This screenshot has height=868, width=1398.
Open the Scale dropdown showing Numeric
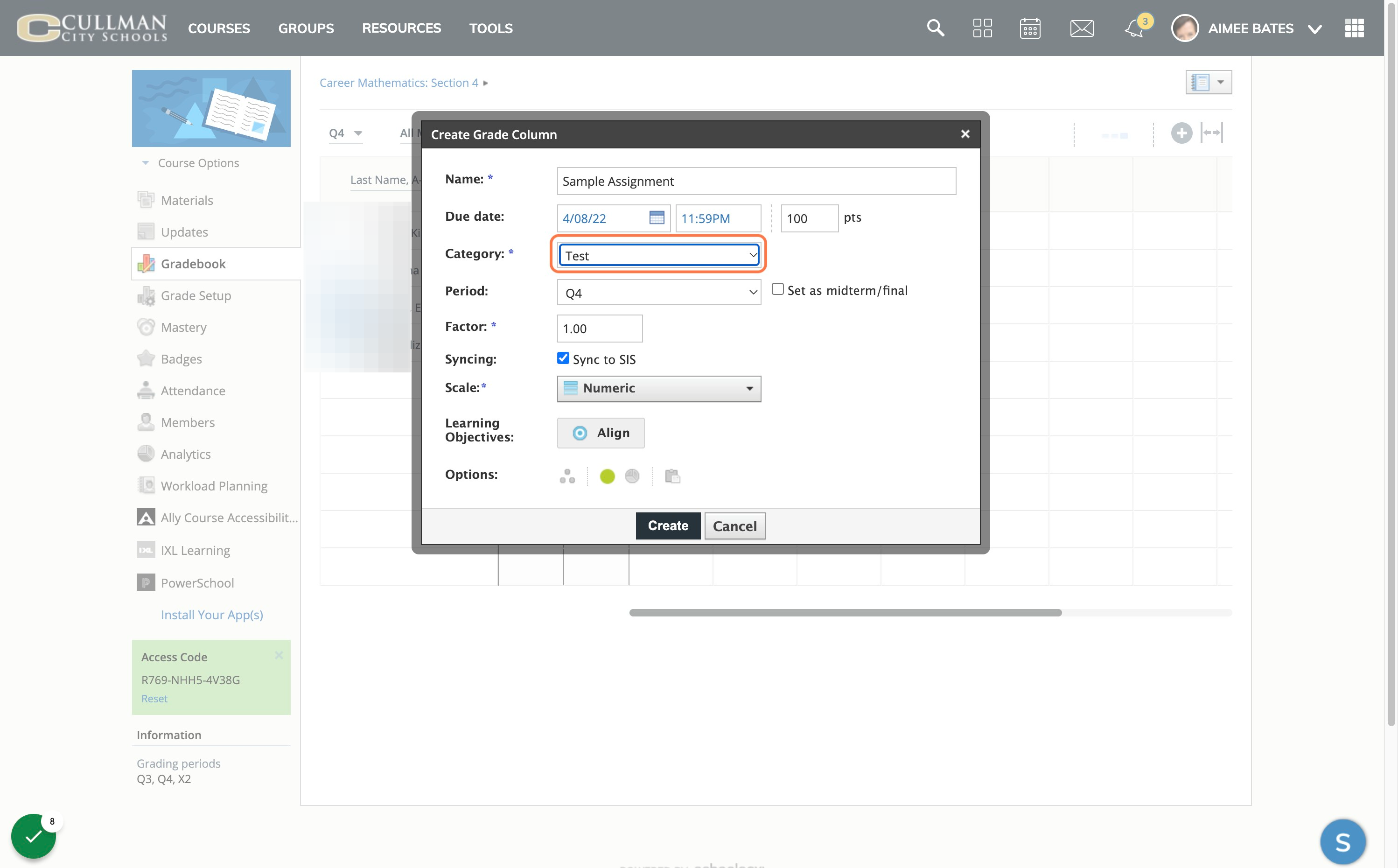click(659, 389)
